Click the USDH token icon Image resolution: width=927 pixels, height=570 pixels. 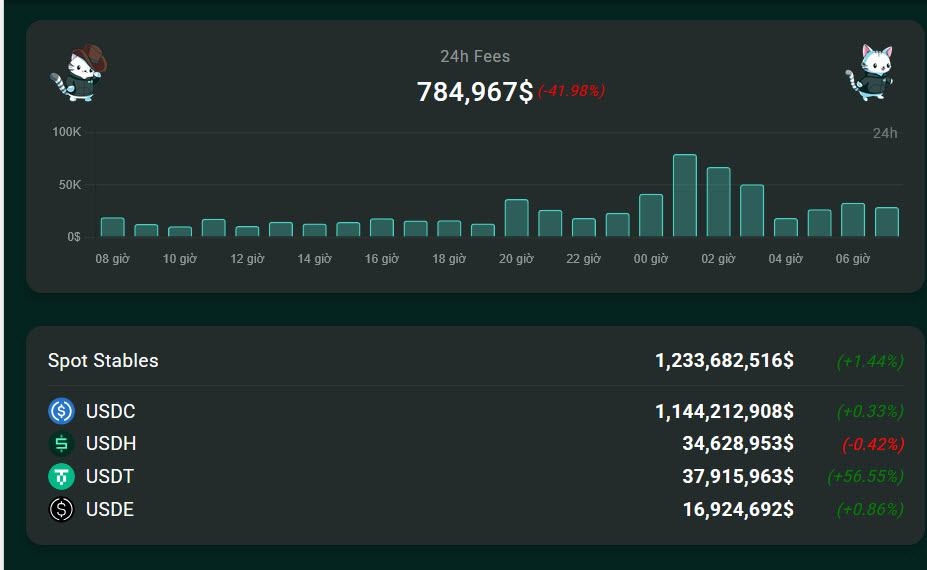62,444
